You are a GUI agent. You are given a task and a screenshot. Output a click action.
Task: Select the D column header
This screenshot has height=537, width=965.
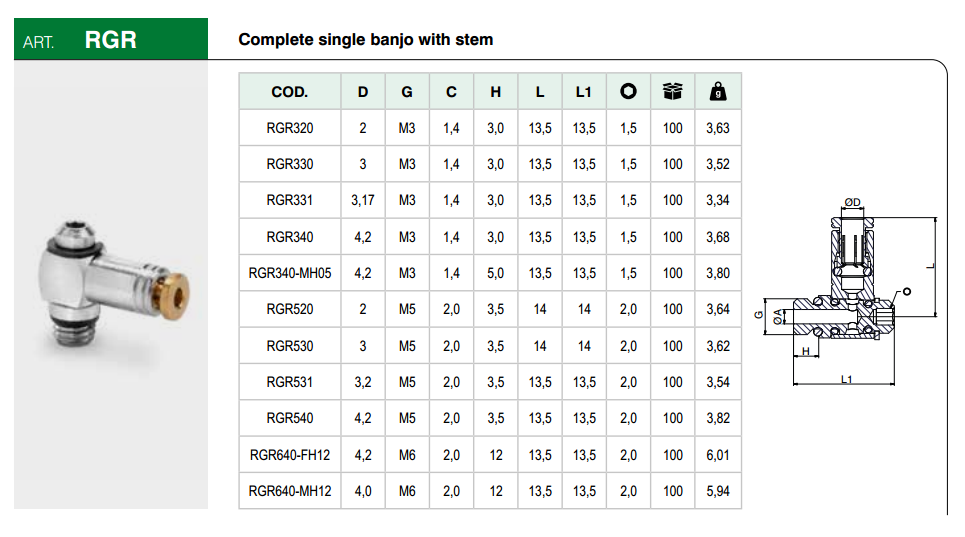(x=363, y=92)
